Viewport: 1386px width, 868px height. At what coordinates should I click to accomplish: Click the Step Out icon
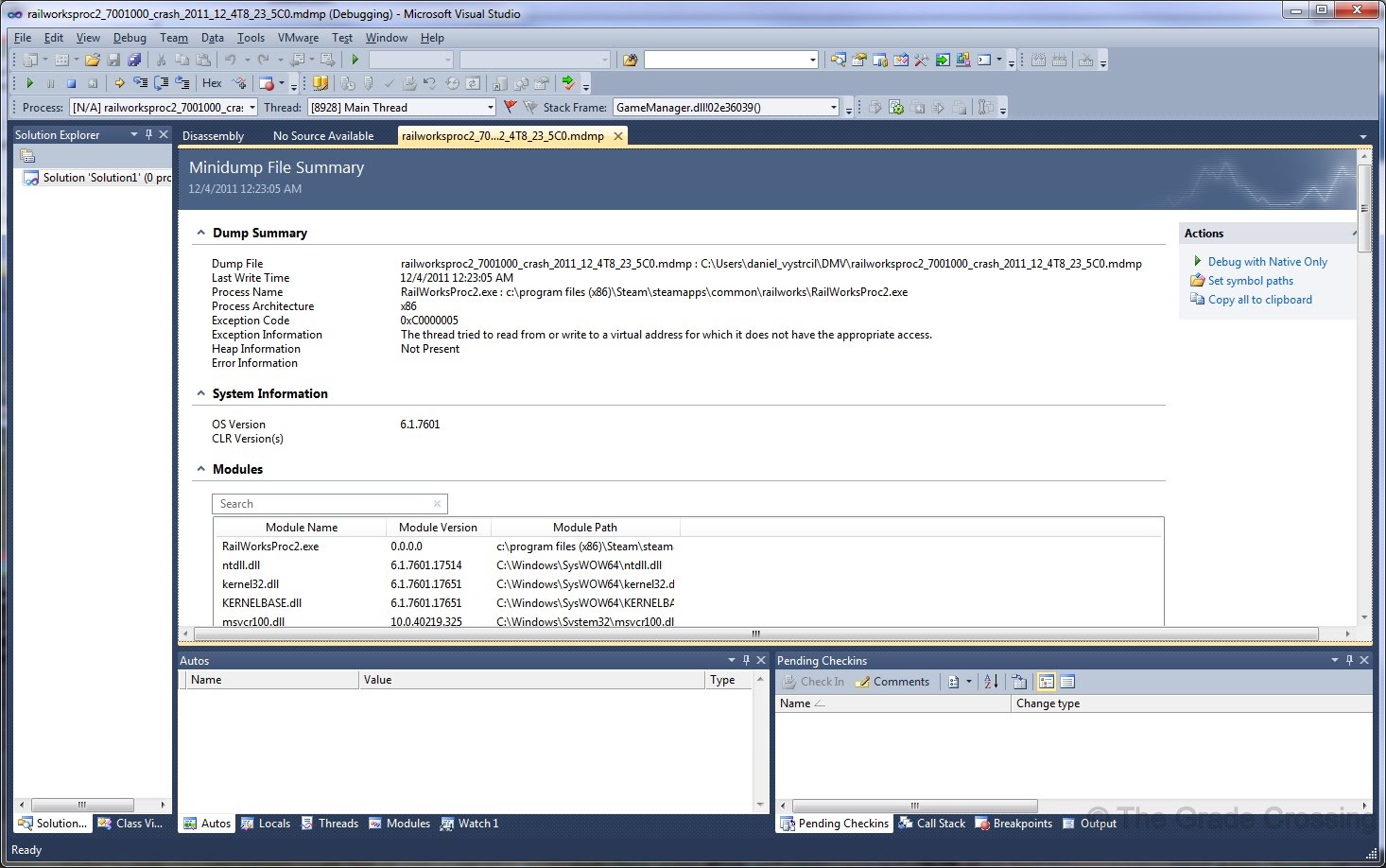(x=182, y=83)
